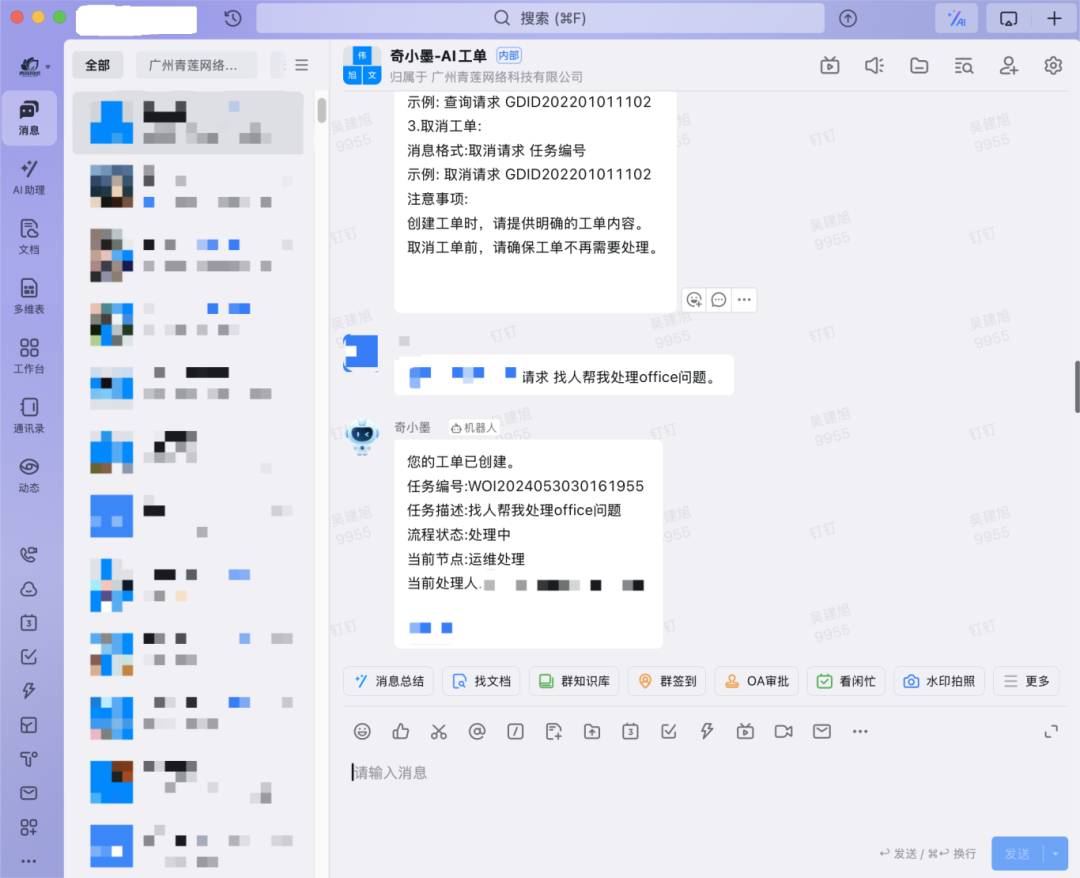
Task: Open the to-do checkmark icon in sidebar
Action: pyautogui.click(x=29, y=656)
